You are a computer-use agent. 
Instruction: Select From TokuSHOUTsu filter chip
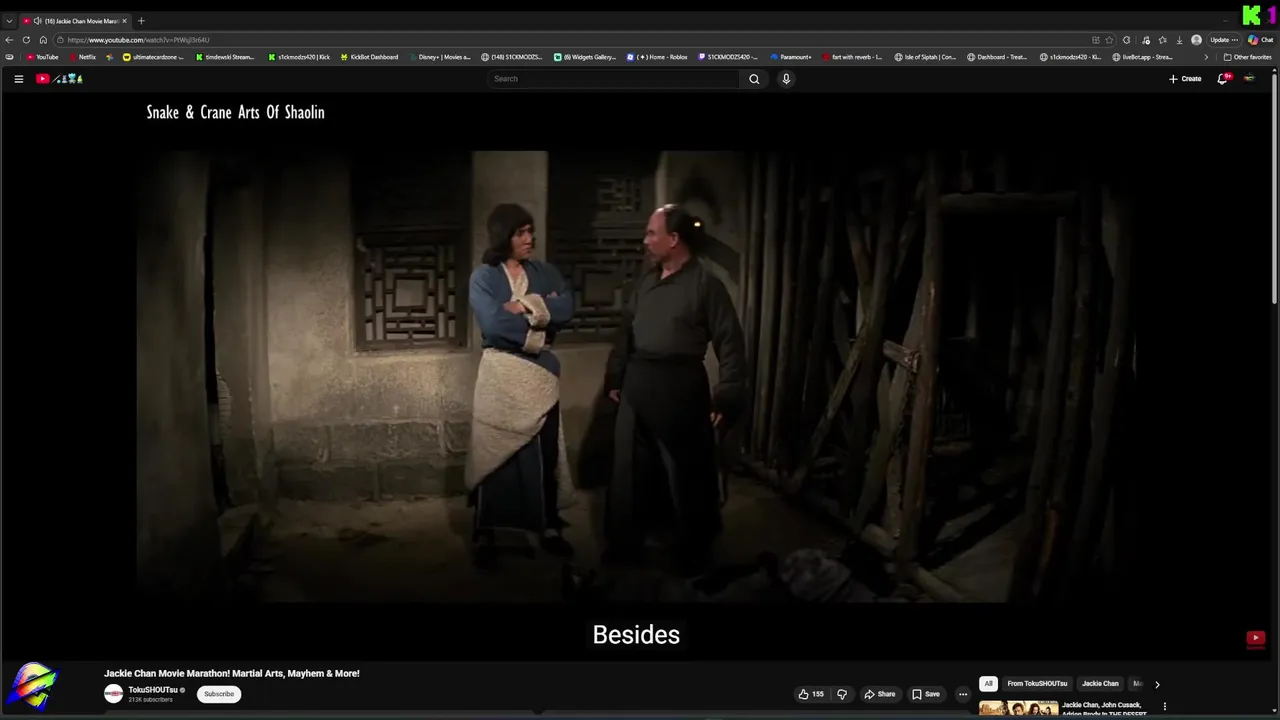pos(1037,684)
